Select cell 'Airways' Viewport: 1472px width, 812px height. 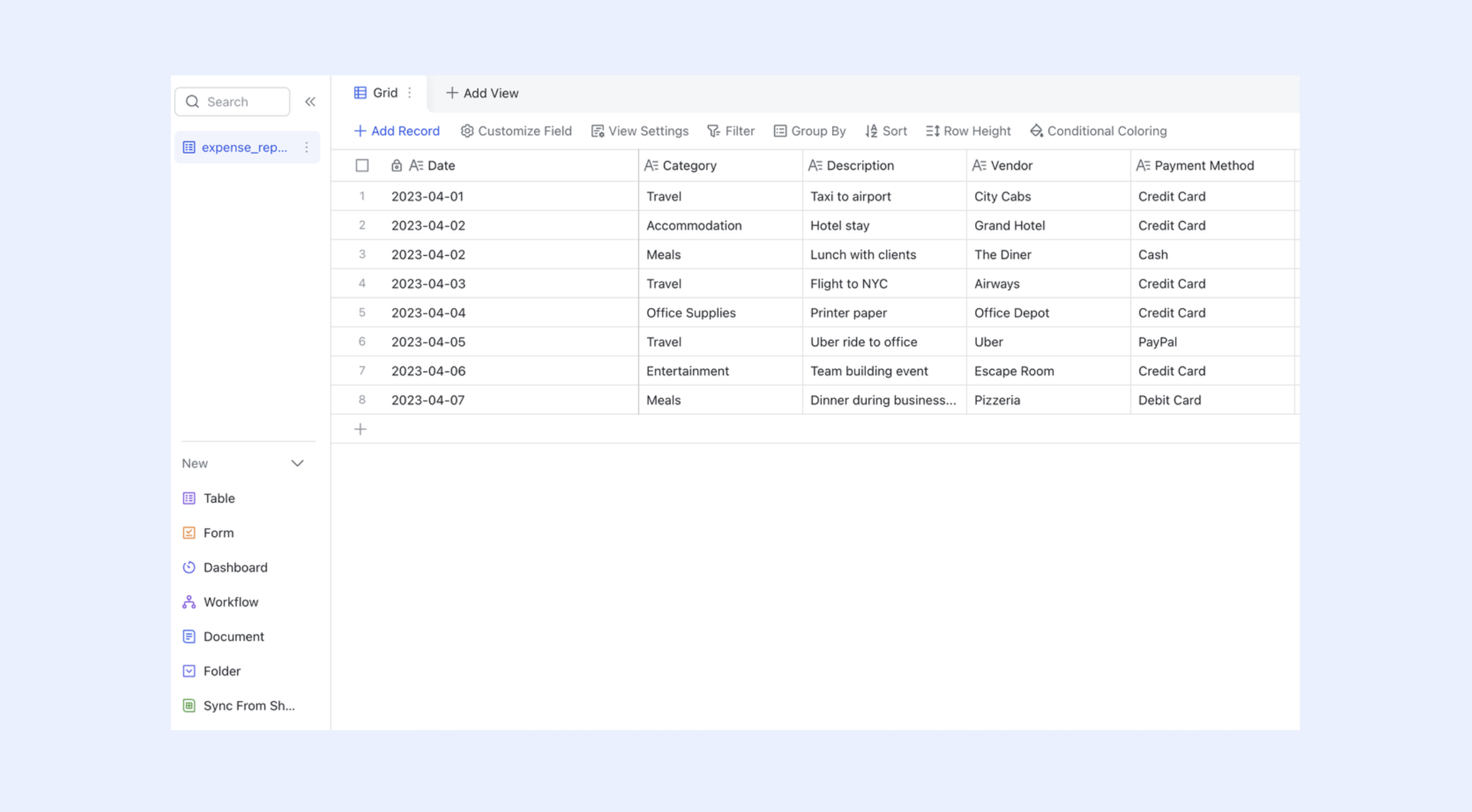[x=1048, y=284]
